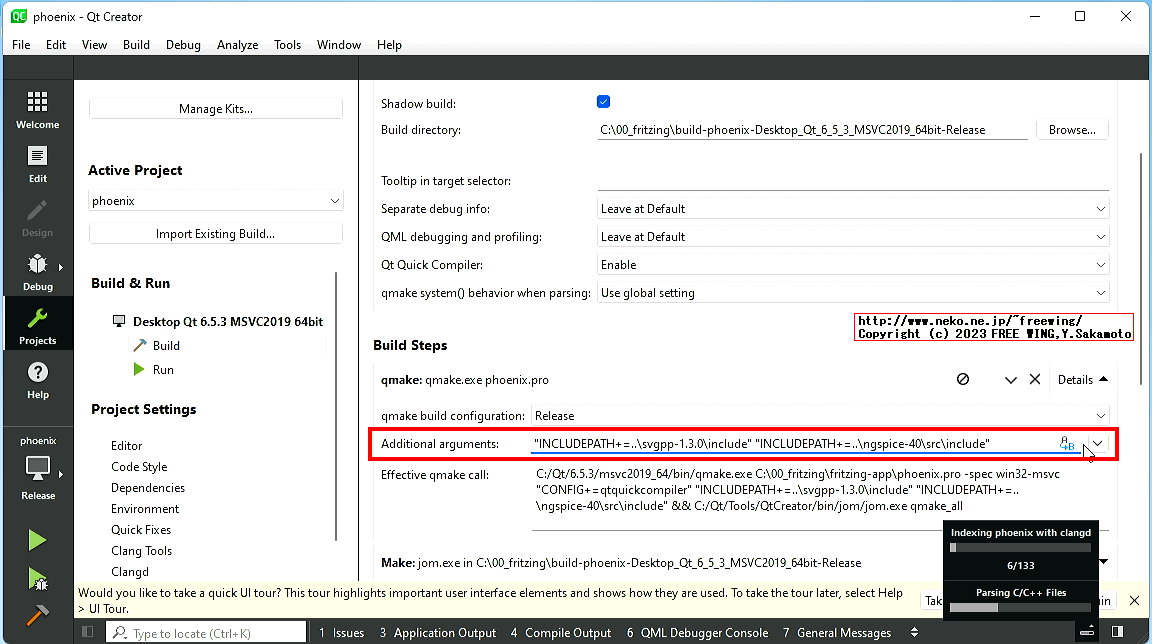Remove the qmake step with the X icon
This screenshot has width=1152, height=644.
tap(1035, 379)
